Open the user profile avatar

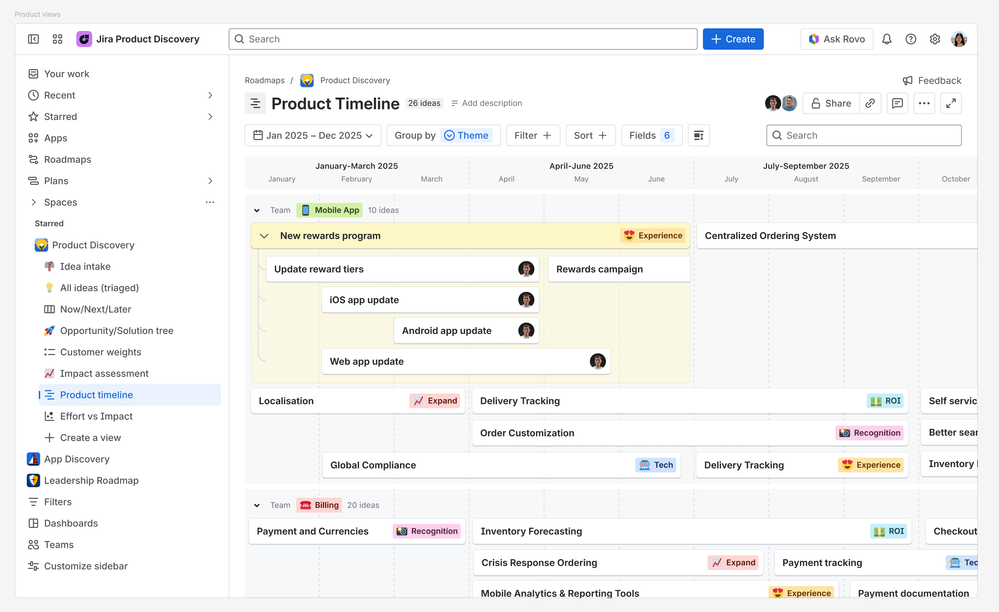click(x=959, y=39)
